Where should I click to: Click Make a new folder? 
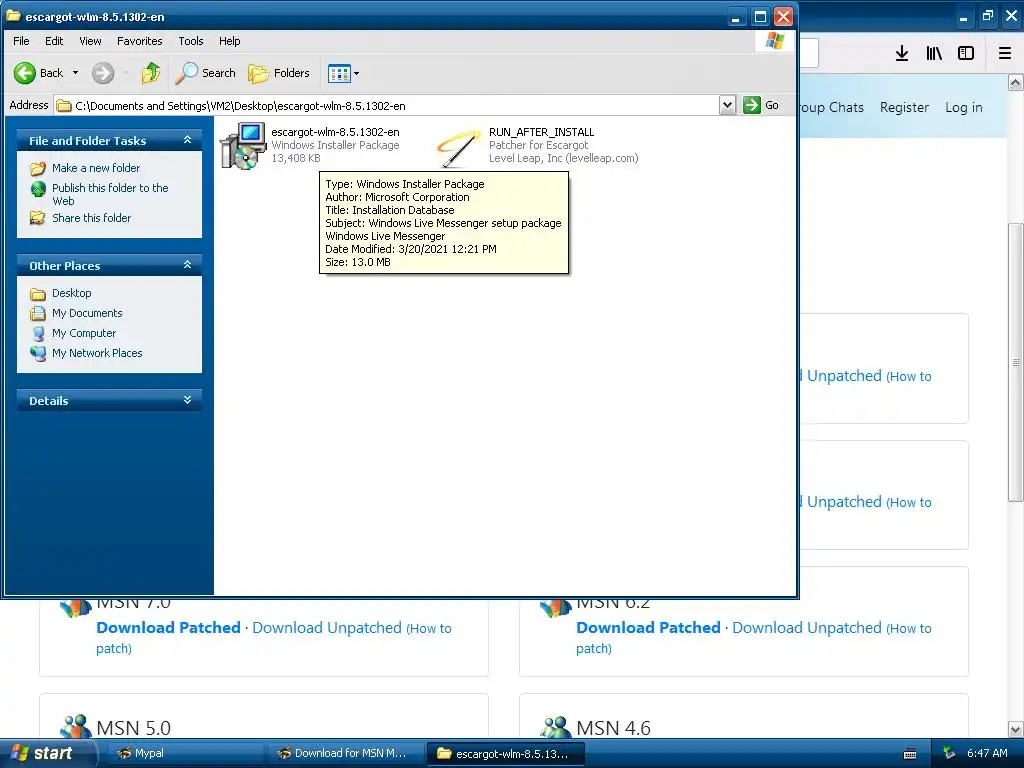[96, 168]
